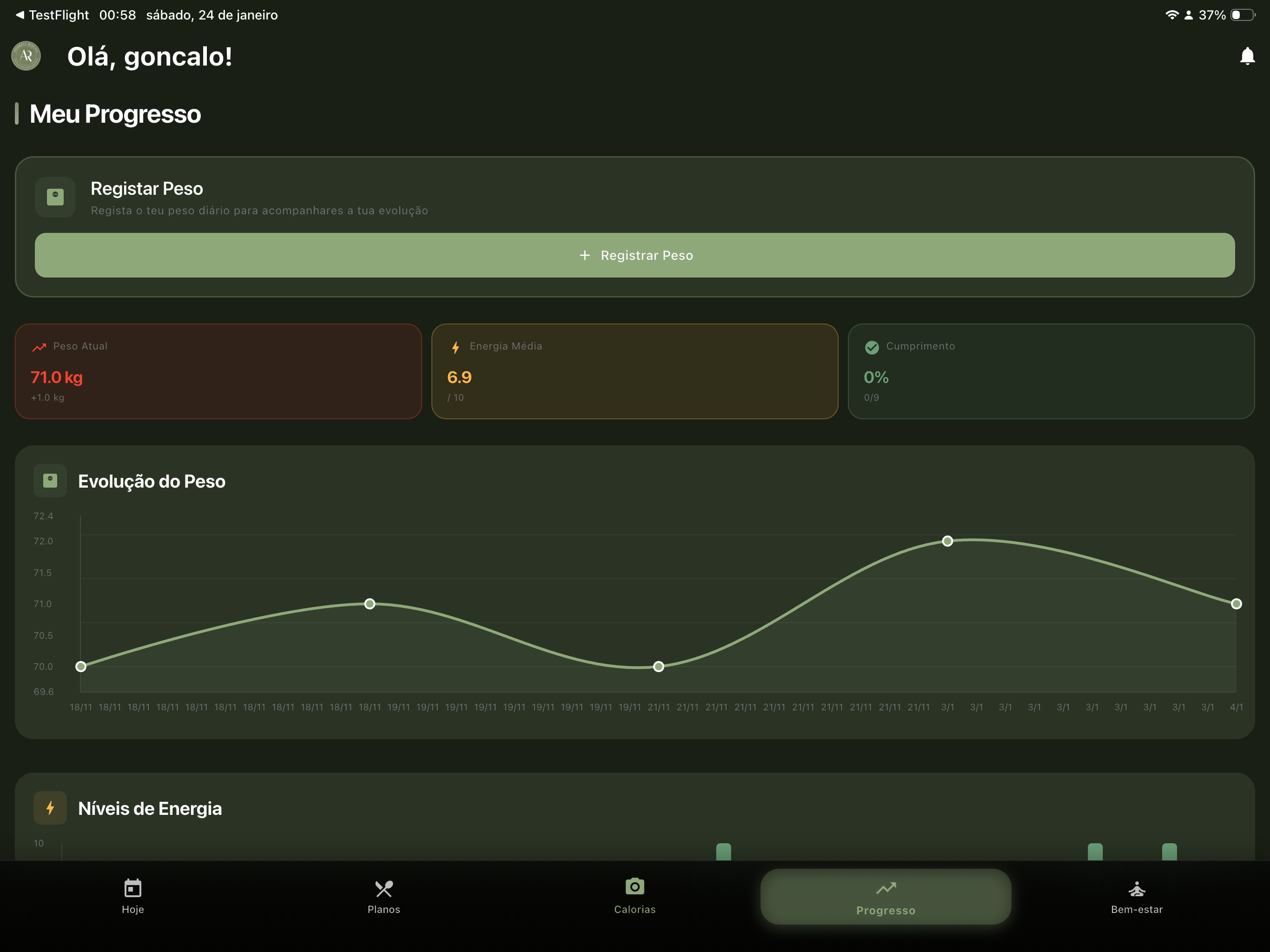Select the first data point at 70.0
This screenshot has width=1270, height=952.
[x=81, y=666]
